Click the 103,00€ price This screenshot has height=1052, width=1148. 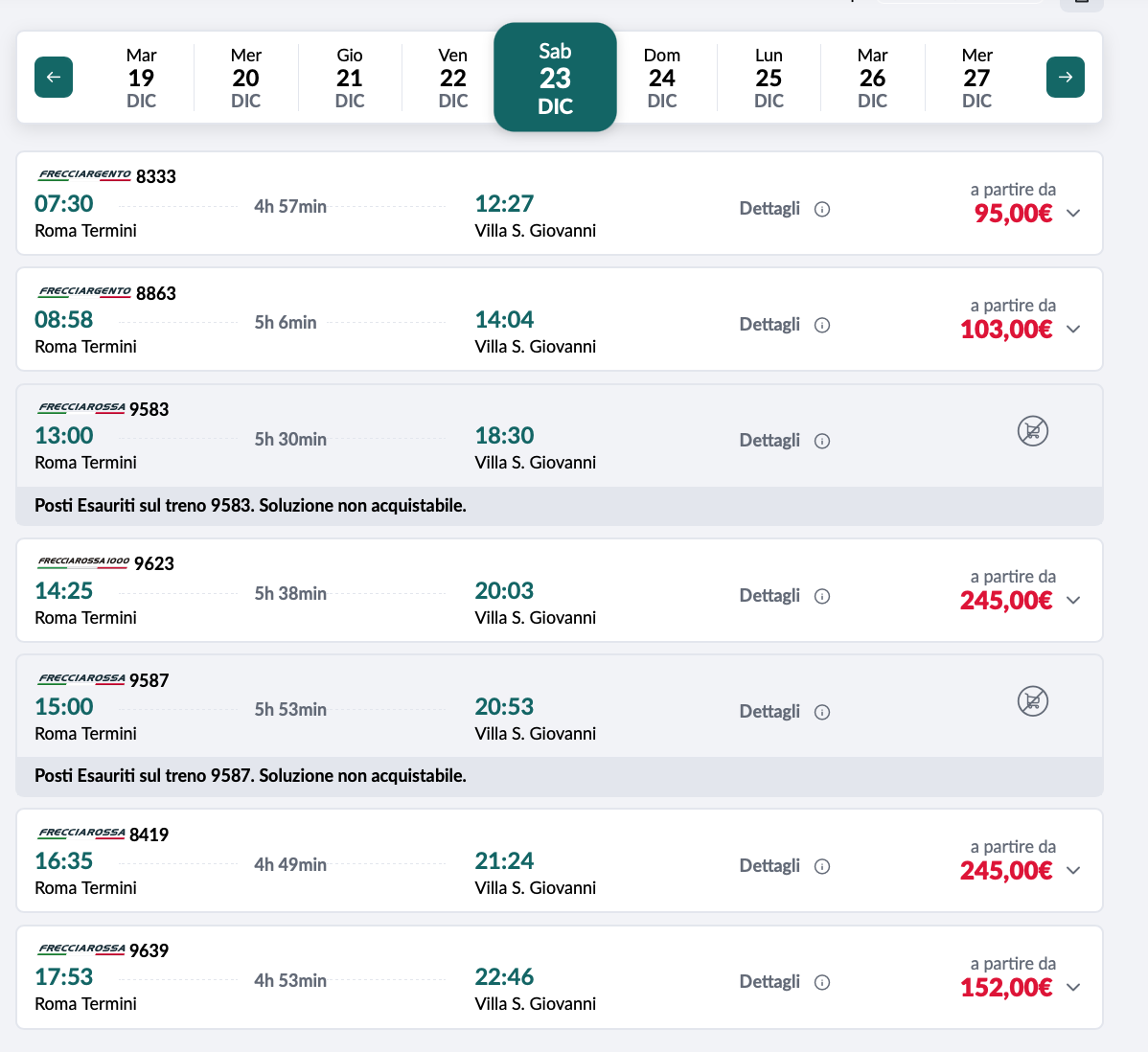coord(1007,330)
